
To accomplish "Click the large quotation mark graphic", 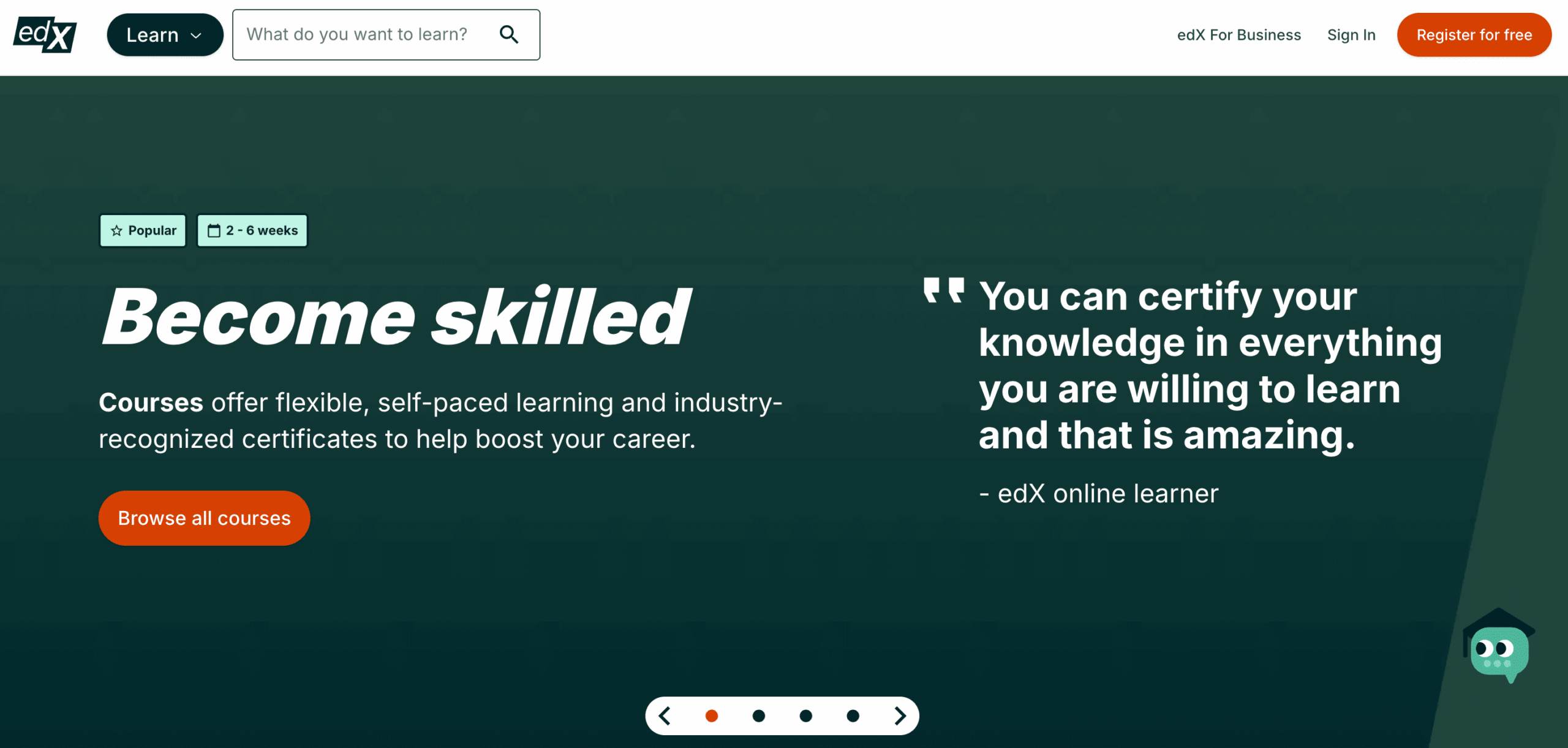I will (x=943, y=290).
